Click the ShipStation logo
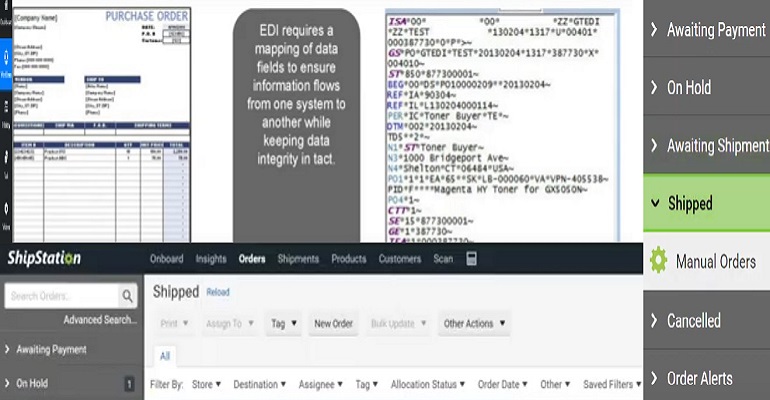 point(44,258)
